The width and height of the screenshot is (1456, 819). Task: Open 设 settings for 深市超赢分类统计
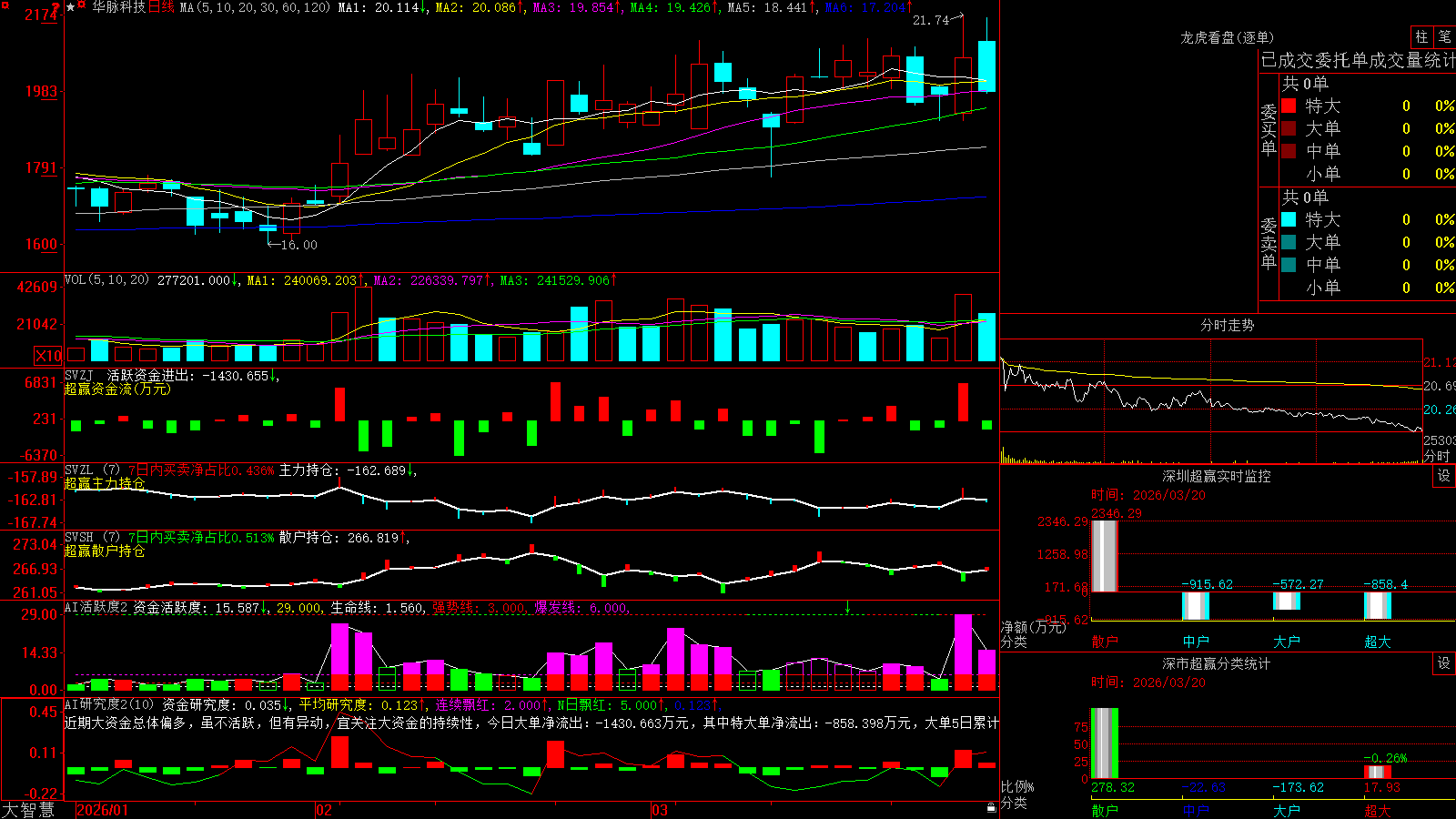coord(1444,663)
